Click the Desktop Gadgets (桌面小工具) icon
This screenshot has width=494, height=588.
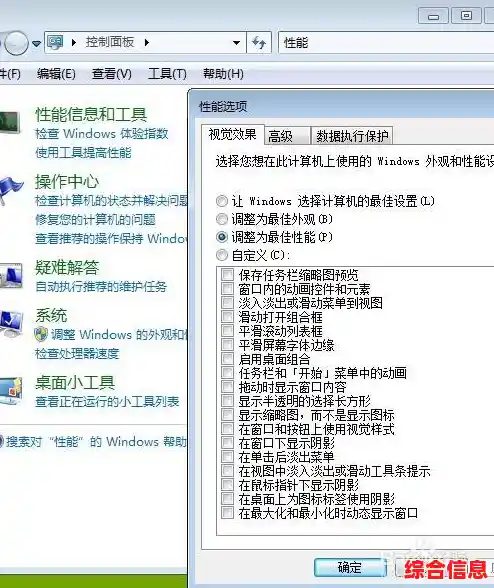tap(11, 391)
